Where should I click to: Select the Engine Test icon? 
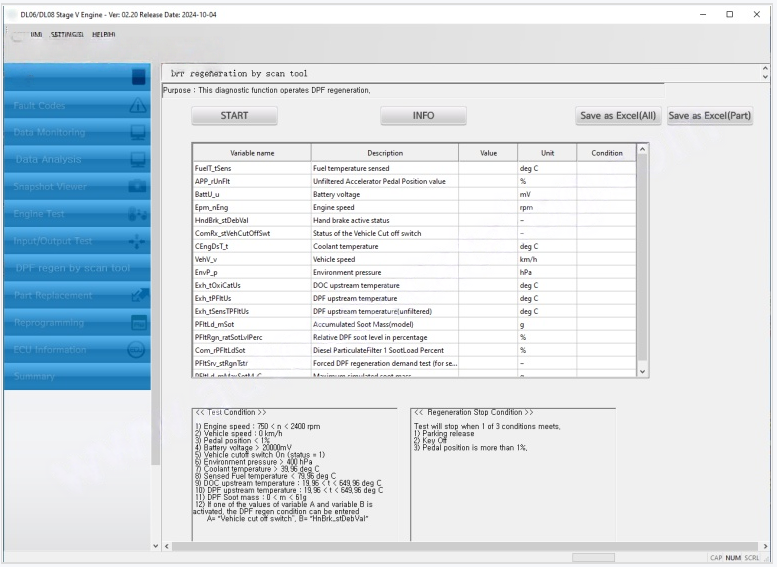[138, 213]
